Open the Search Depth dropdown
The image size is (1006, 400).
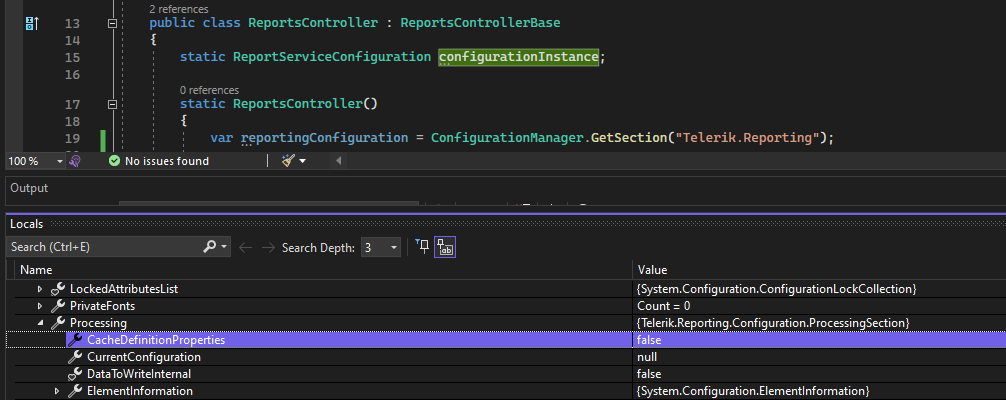[394, 247]
